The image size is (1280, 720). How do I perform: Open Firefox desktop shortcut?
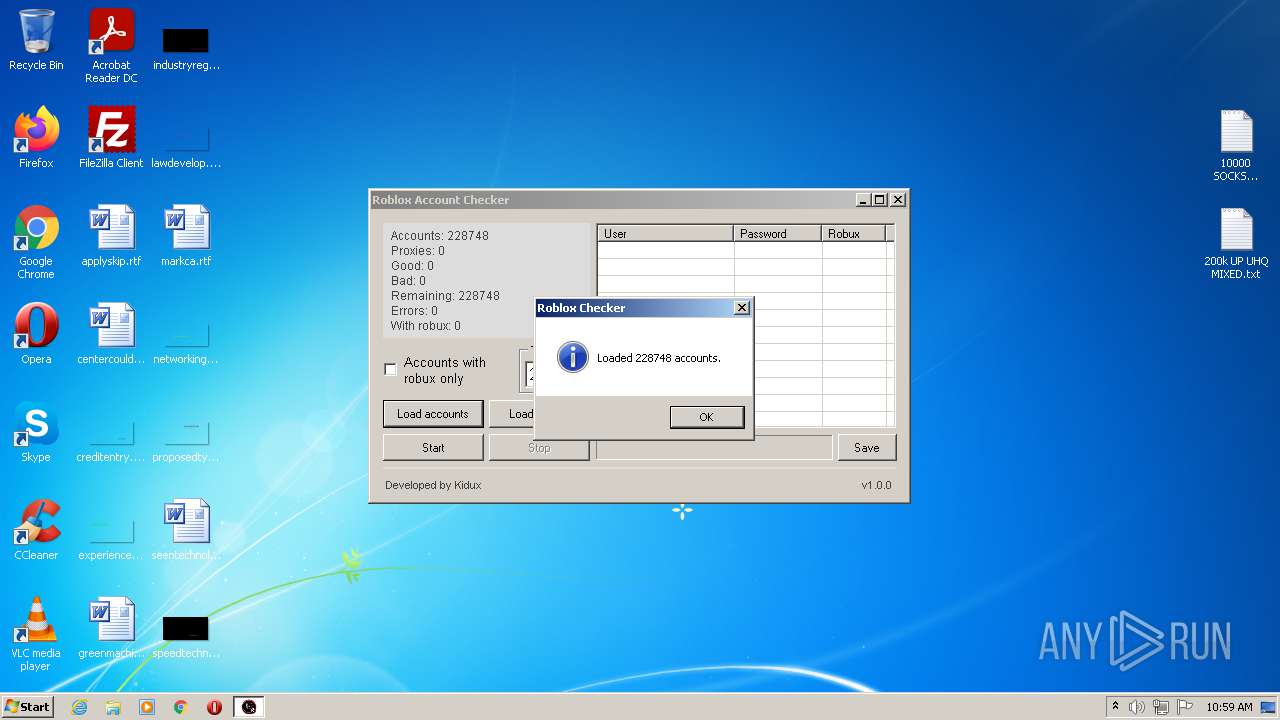point(36,138)
